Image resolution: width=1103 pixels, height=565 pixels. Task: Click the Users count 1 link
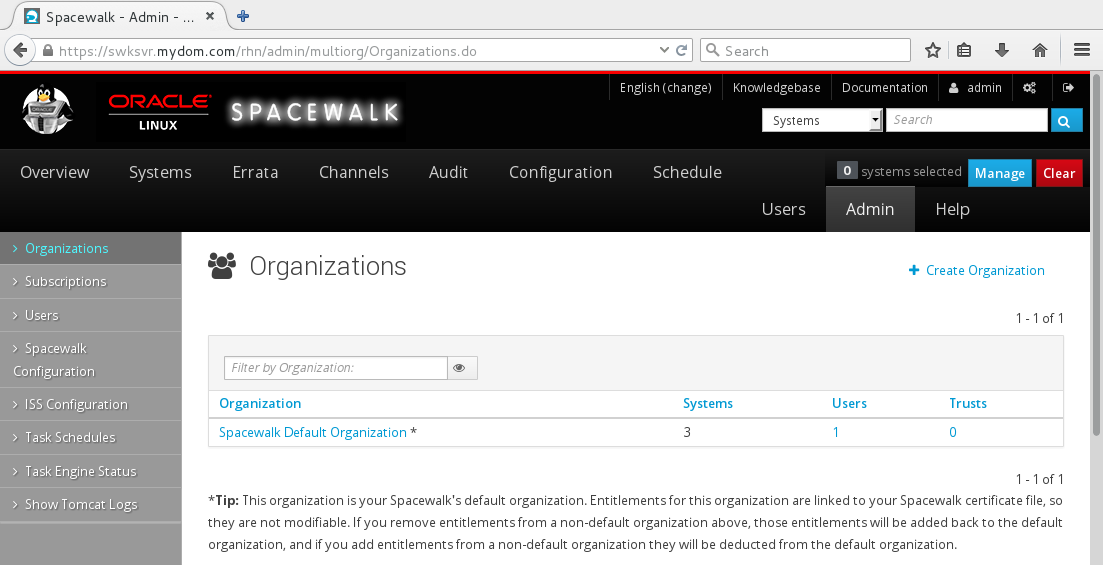(x=836, y=432)
